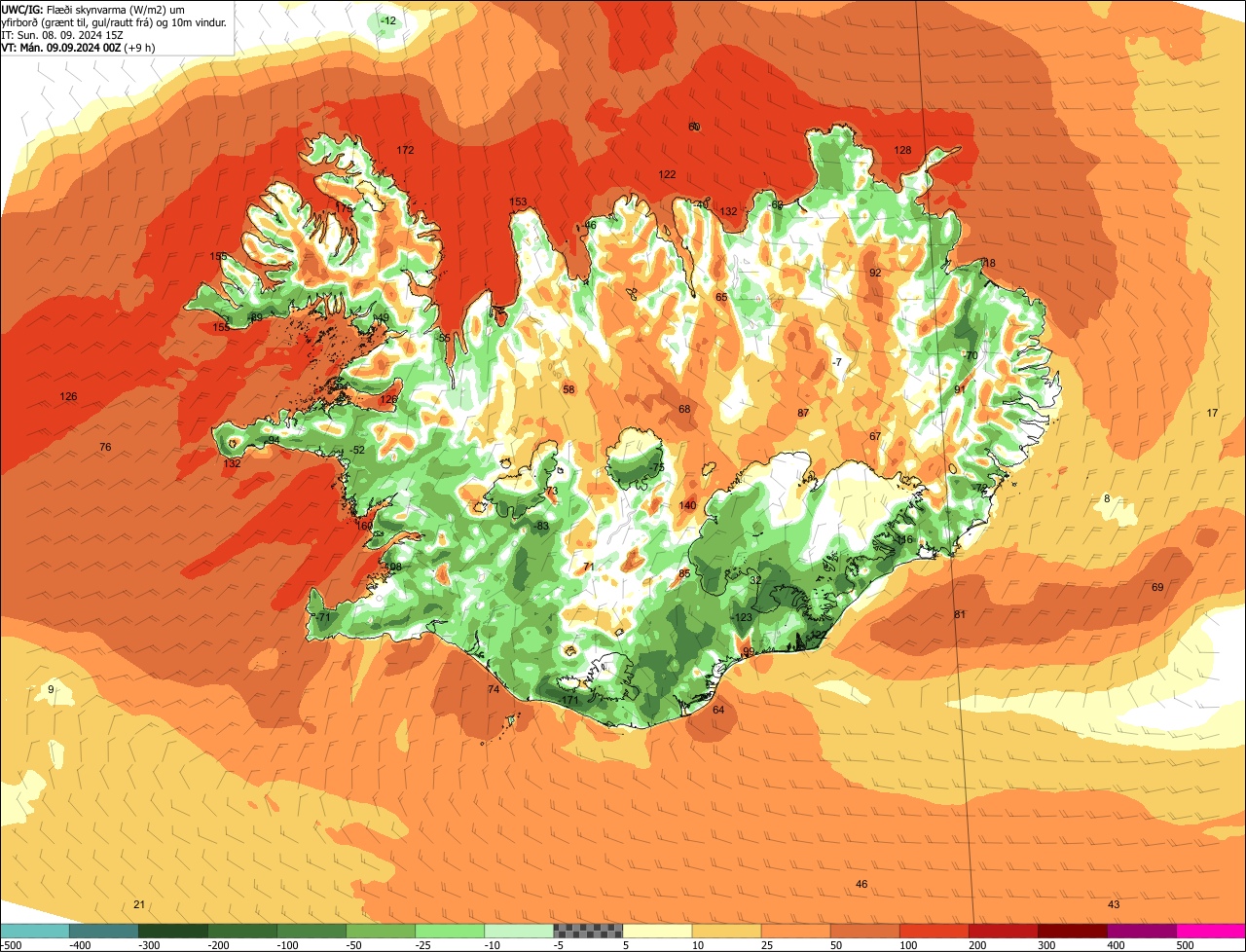Screen dimensions: 1246x952
Task: Click the map value '67' north of the glacier
Action: coord(875,436)
